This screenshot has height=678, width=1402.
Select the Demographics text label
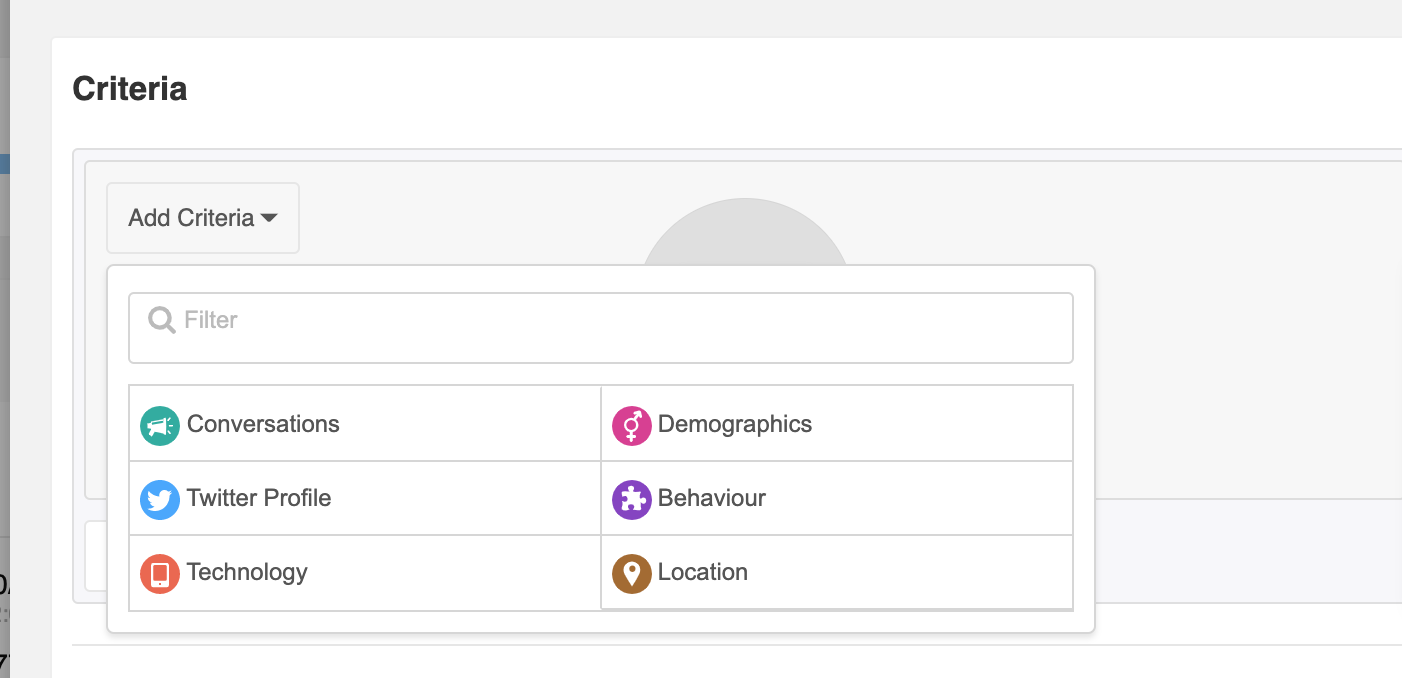tap(735, 424)
